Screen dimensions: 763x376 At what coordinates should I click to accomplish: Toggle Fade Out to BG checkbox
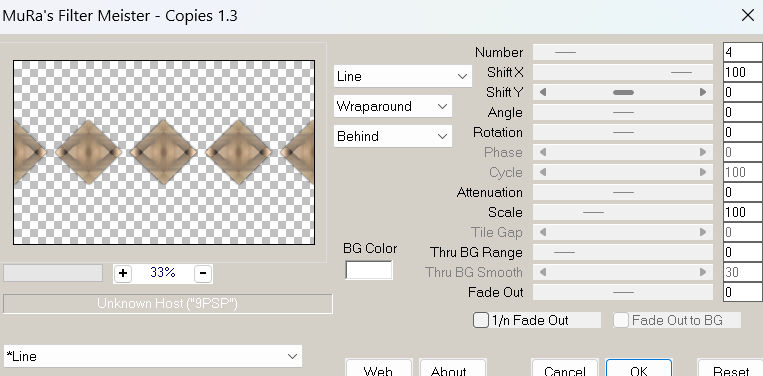(x=621, y=321)
